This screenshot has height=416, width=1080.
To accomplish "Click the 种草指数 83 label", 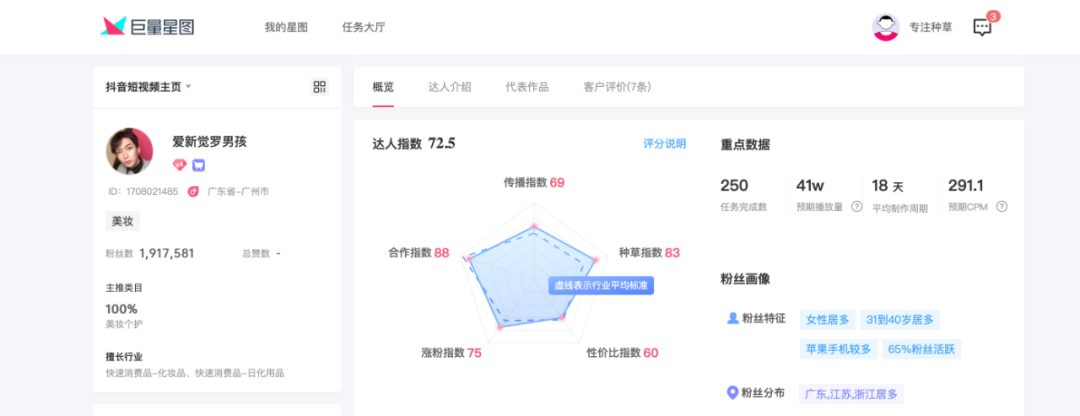I will coord(649,253).
